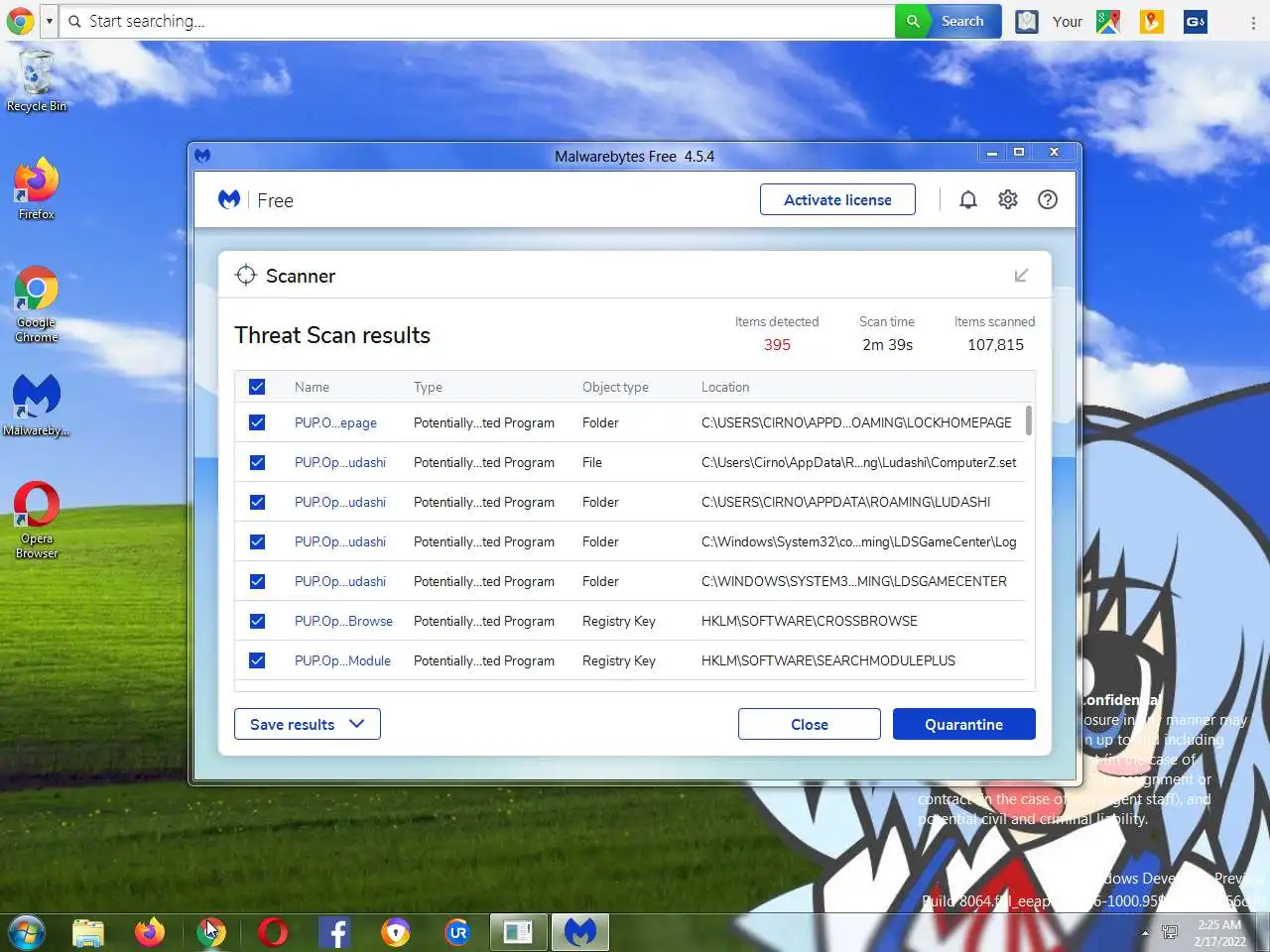Select the Firefox desktop shortcut
Viewport: 1270px width, 952px height.
point(37,188)
